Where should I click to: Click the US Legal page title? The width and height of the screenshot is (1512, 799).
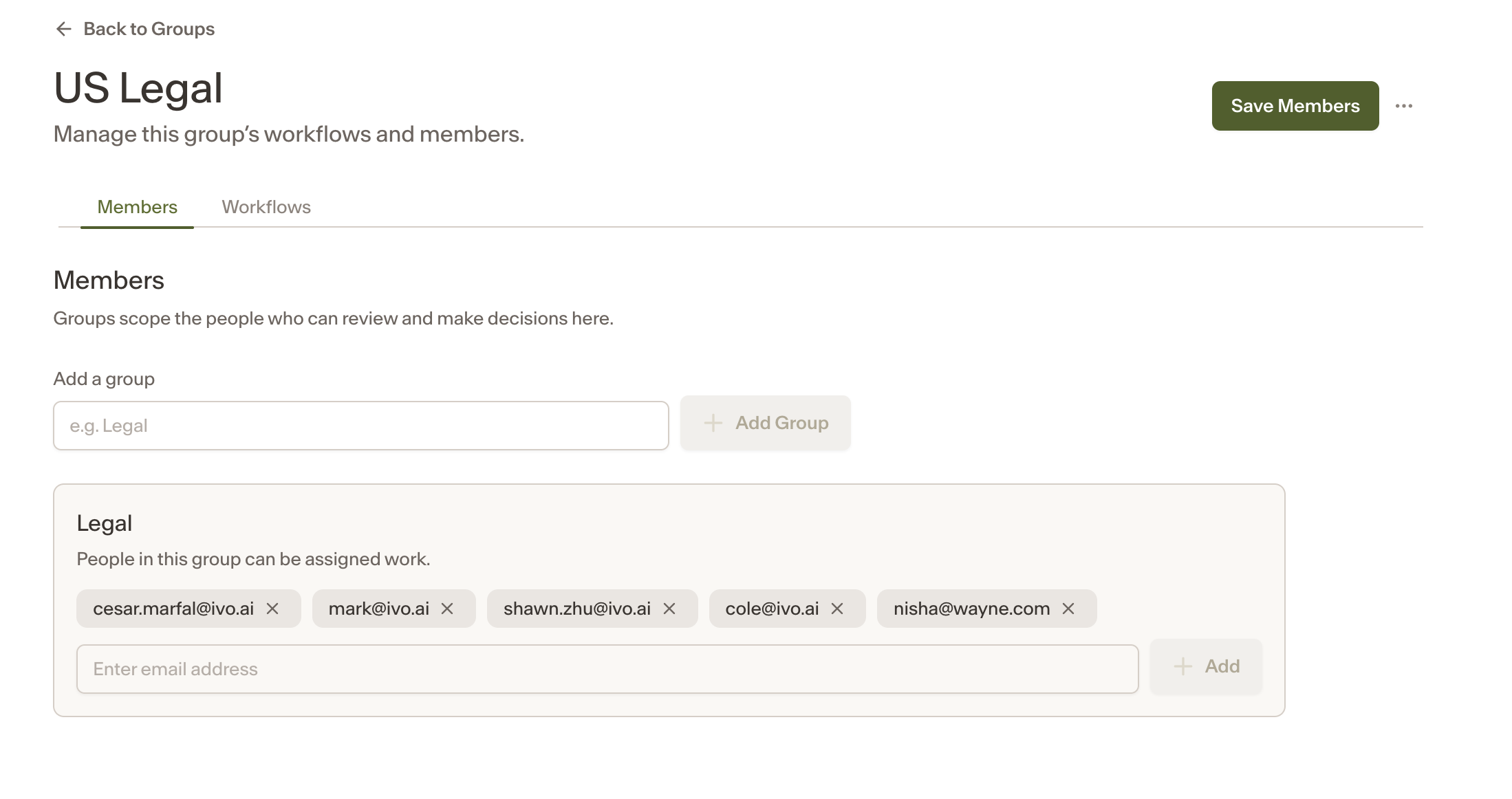click(x=138, y=88)
